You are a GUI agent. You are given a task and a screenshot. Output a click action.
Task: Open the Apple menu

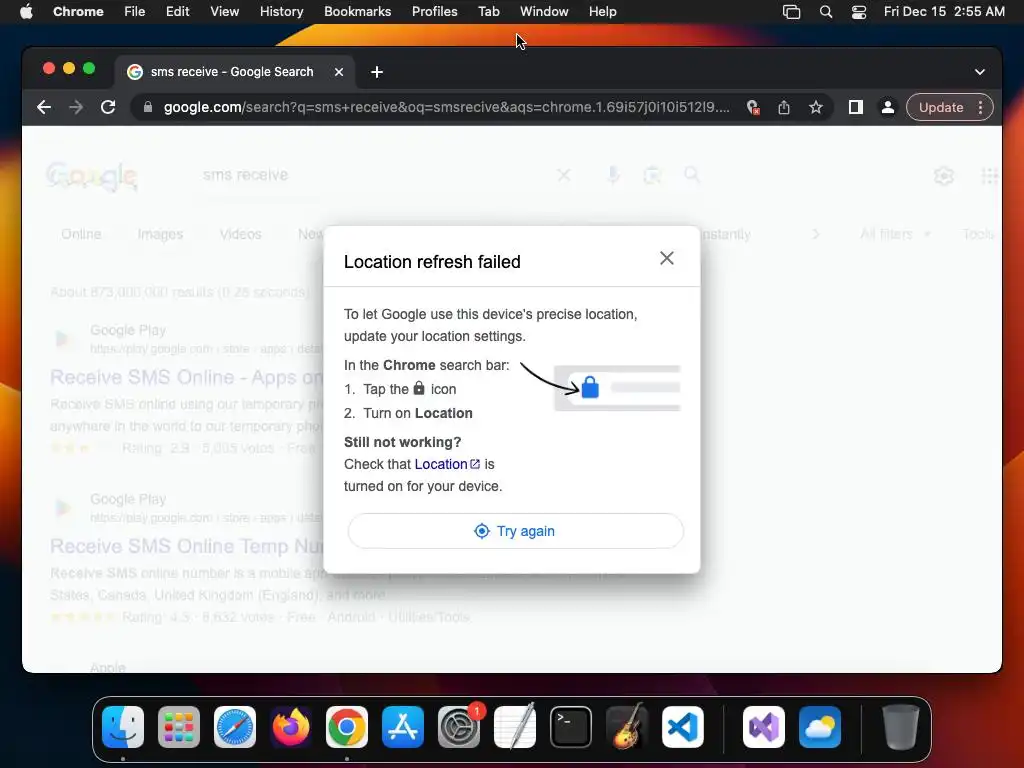[26, 11]
